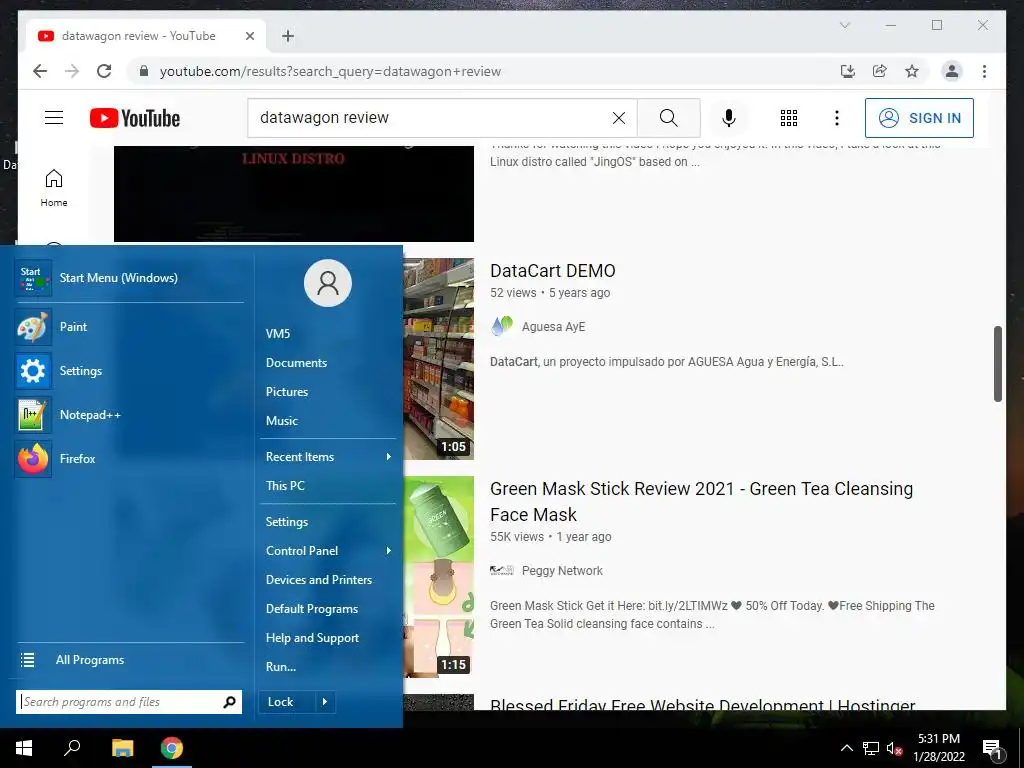Click the YouTube page vertical scrollbar
Screen dimensions: 1024x768
(997, 364)
